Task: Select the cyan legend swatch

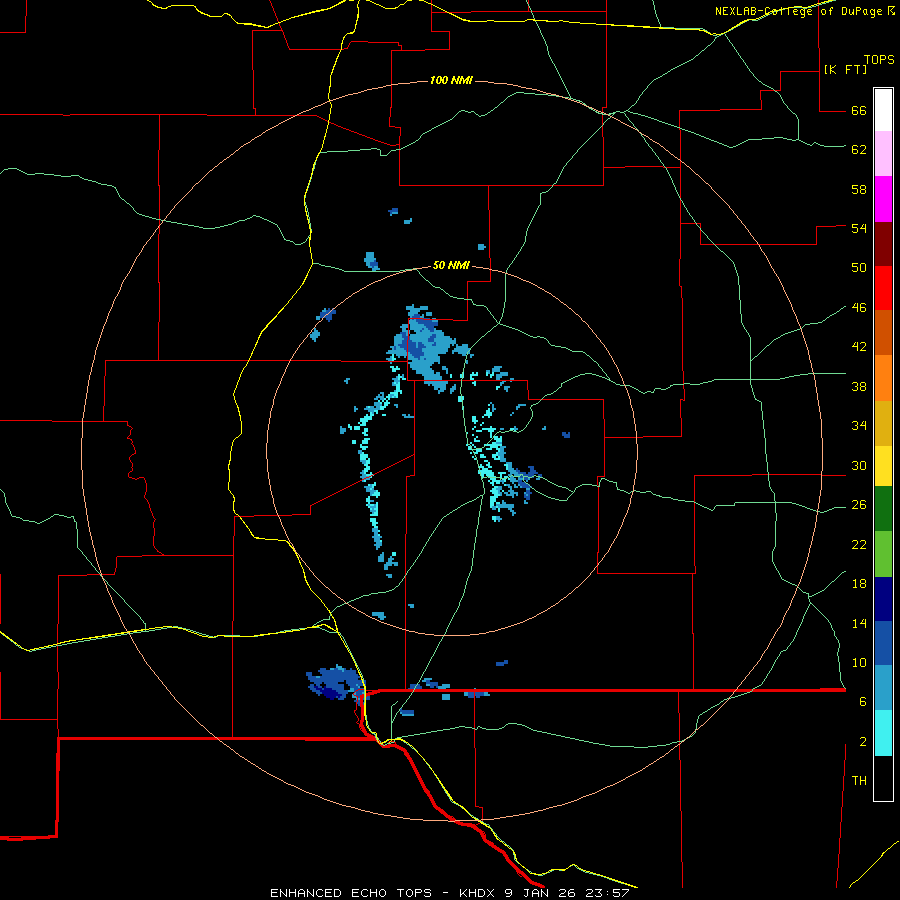Action: click(883, 733)
